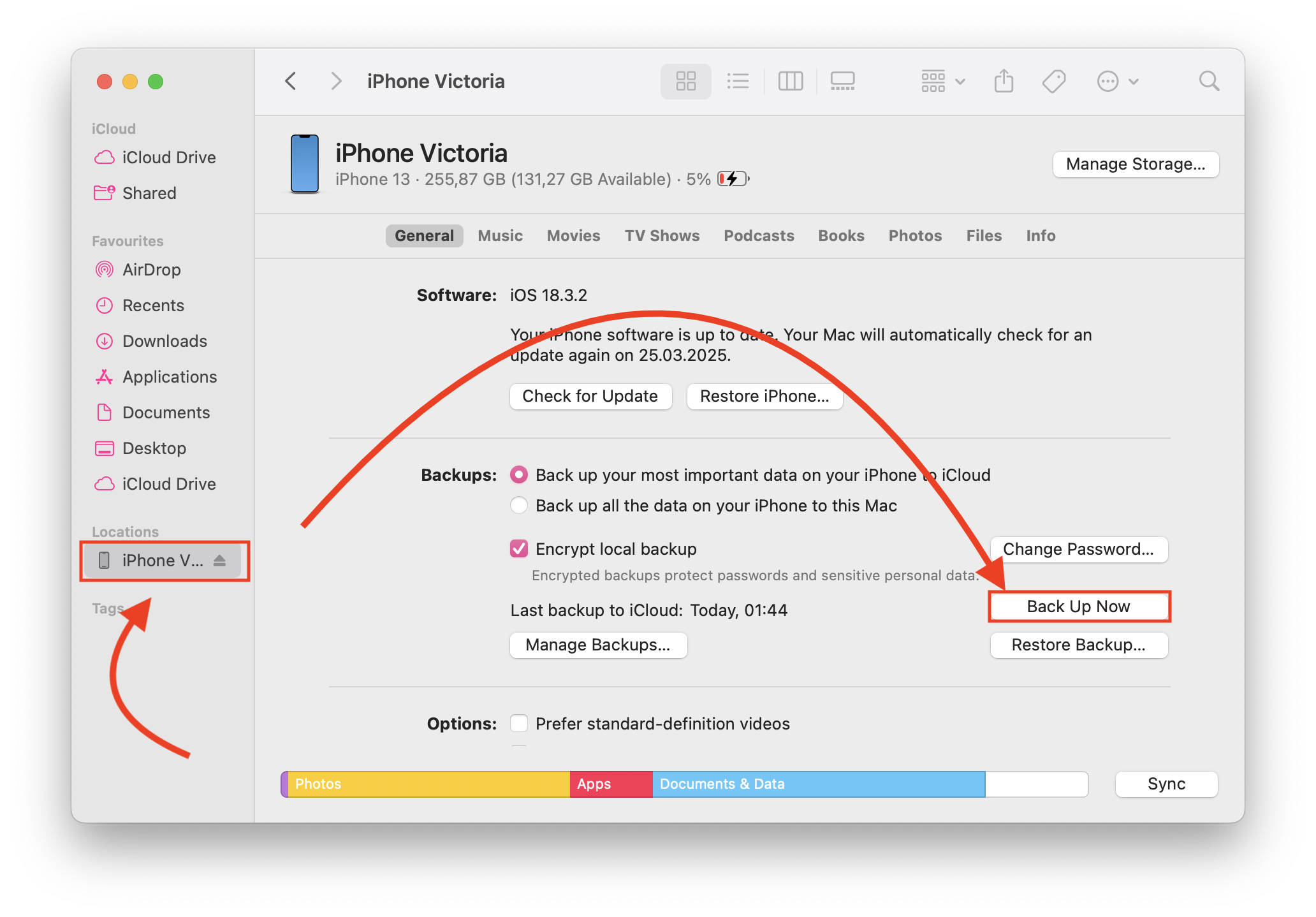Switch to the Books tab
The height and width of the screenshot is (917, 1316).
tap(841, 236)
